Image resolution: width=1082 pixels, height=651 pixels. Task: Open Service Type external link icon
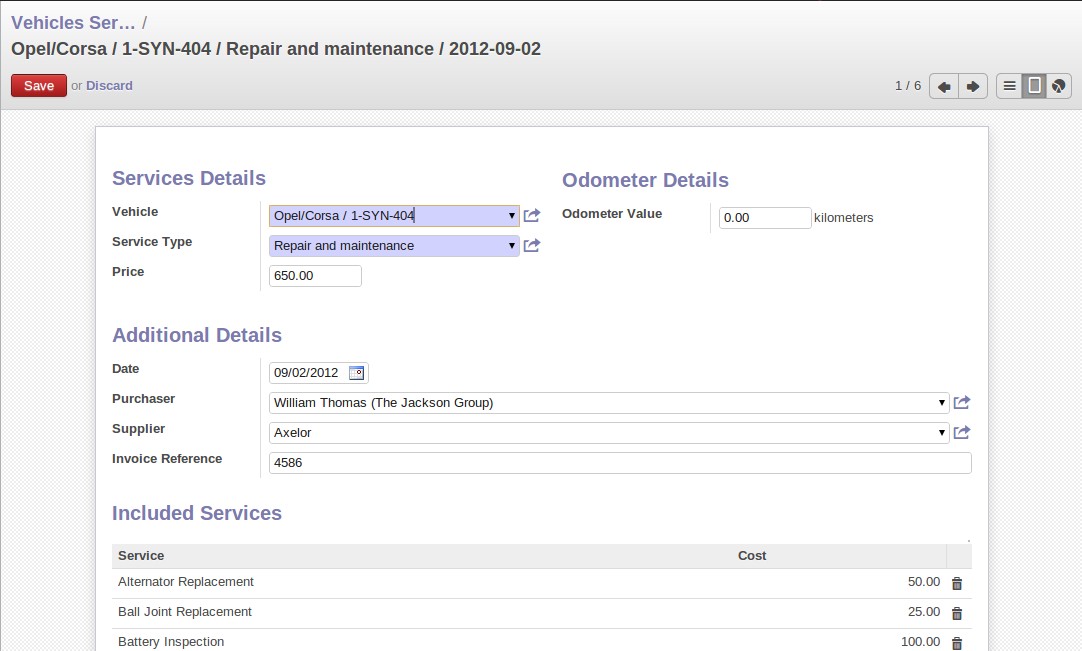531,245
